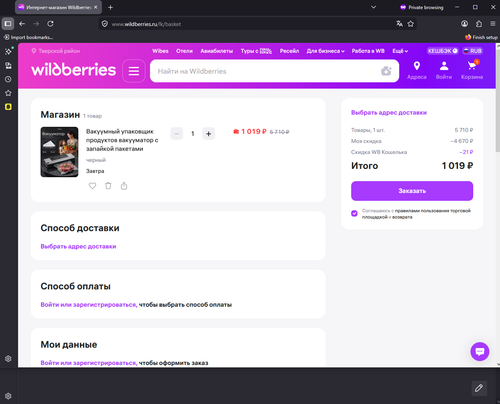Open the Корзина cart icon
500x404 pixels.
[x=472, y=65]
